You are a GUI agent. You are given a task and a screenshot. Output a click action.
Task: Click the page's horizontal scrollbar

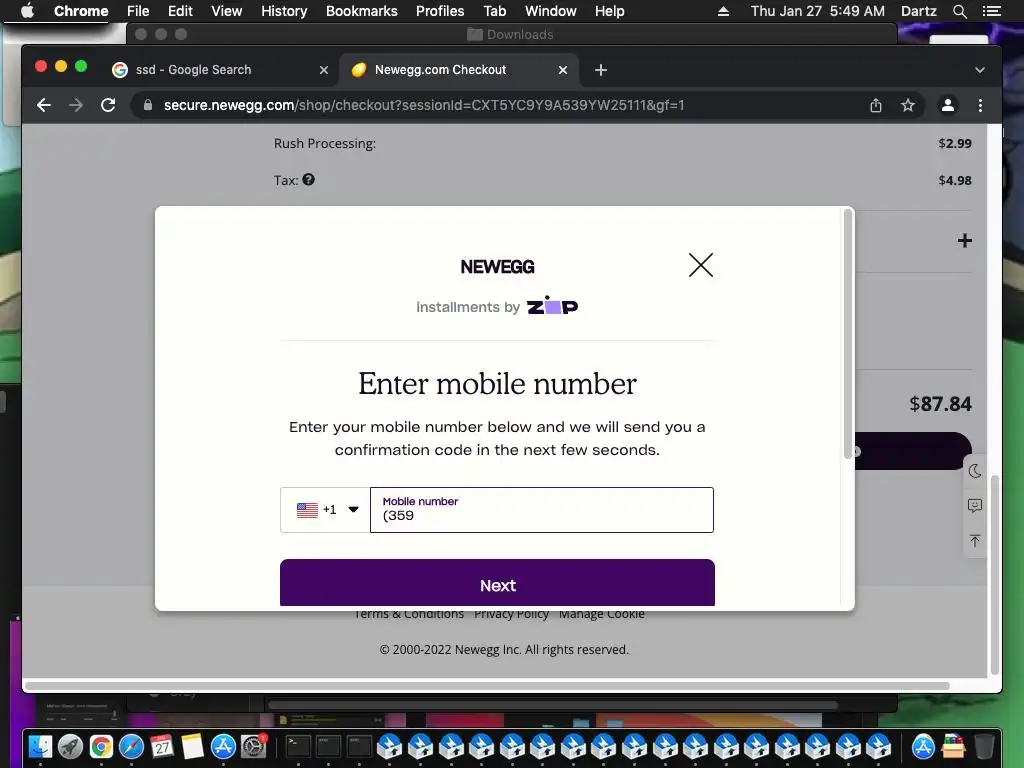point(487,686)
